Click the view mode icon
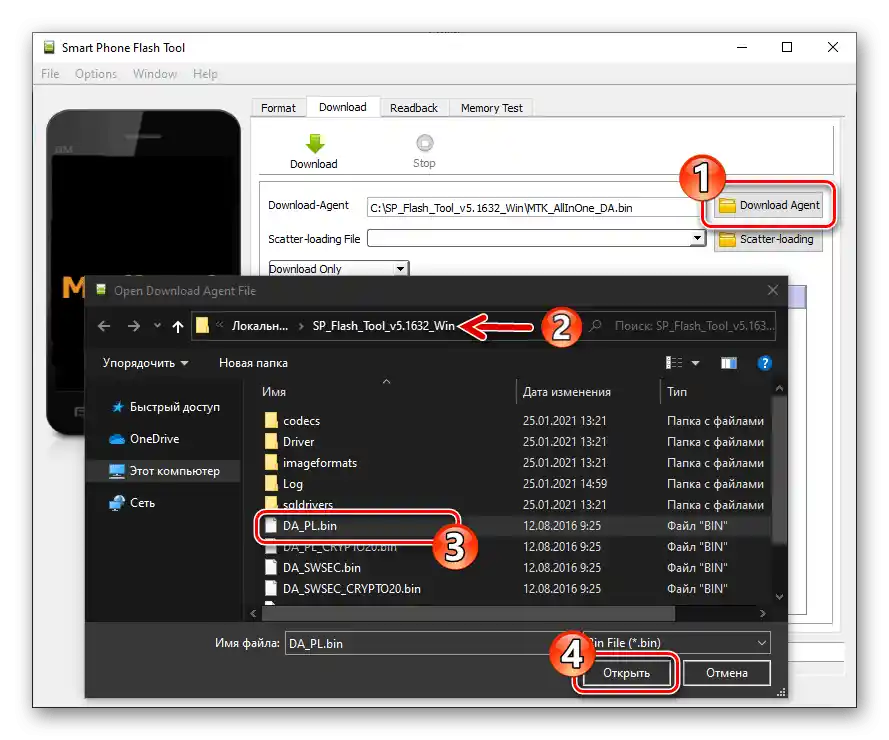The image size is (889, 740). 674,362
